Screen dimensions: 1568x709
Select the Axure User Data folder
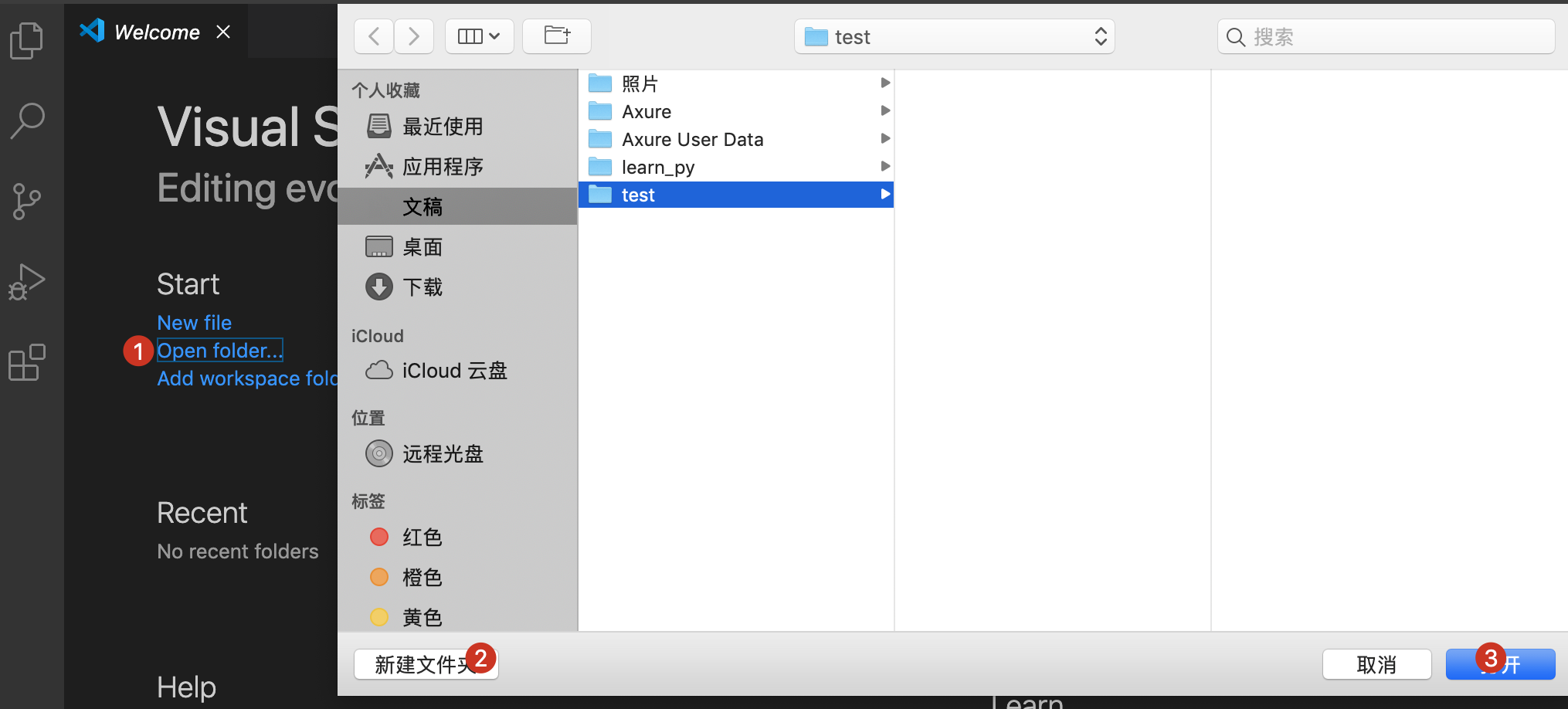coord(736,139)
